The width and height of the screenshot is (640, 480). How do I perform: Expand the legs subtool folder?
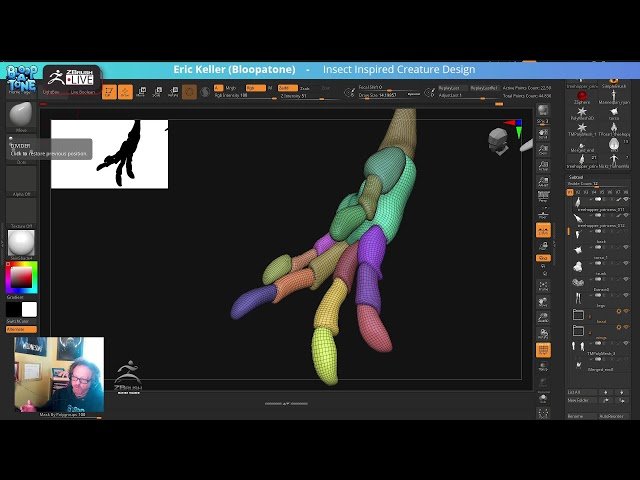pos(578,313)
